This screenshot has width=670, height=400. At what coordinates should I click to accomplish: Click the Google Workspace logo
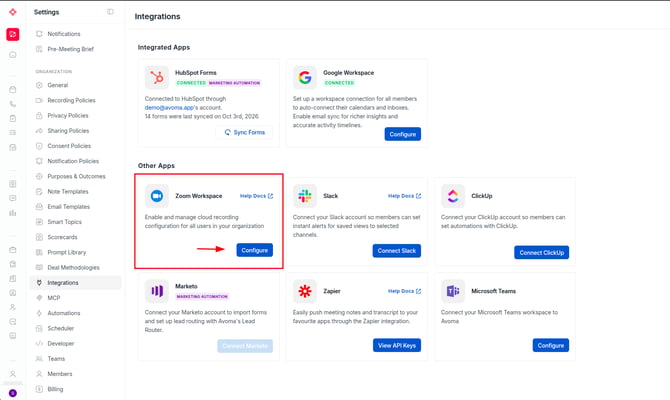305,77
